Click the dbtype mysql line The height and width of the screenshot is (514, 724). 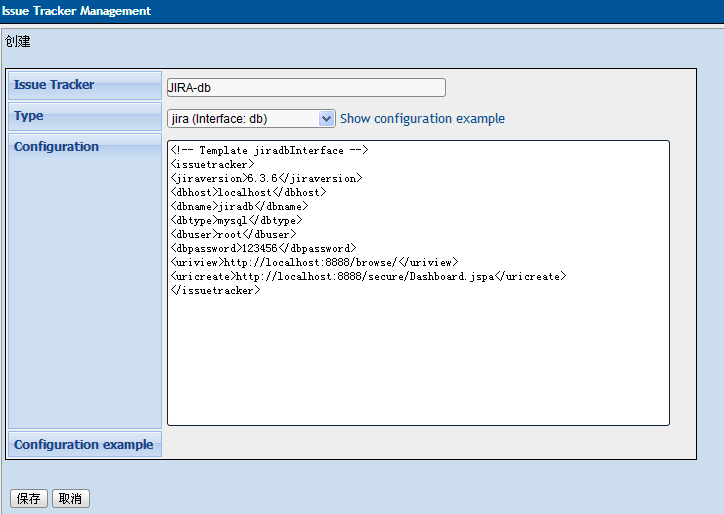point(236,220)
